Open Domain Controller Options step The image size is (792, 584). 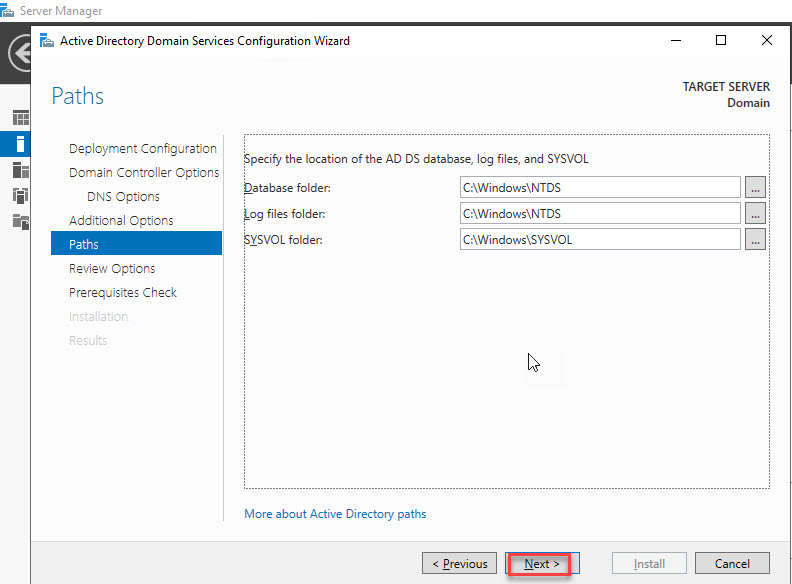[144, 173]
